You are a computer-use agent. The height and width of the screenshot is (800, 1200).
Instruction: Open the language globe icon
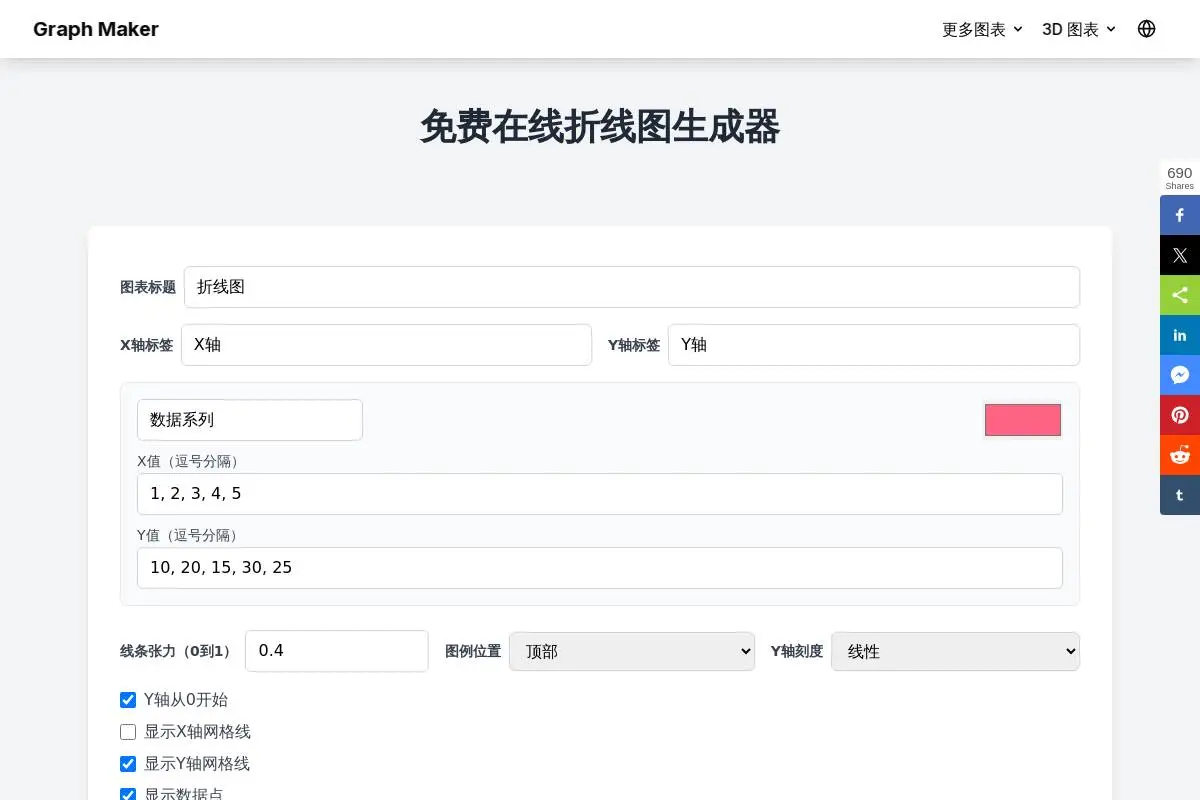click(1147, 29)
